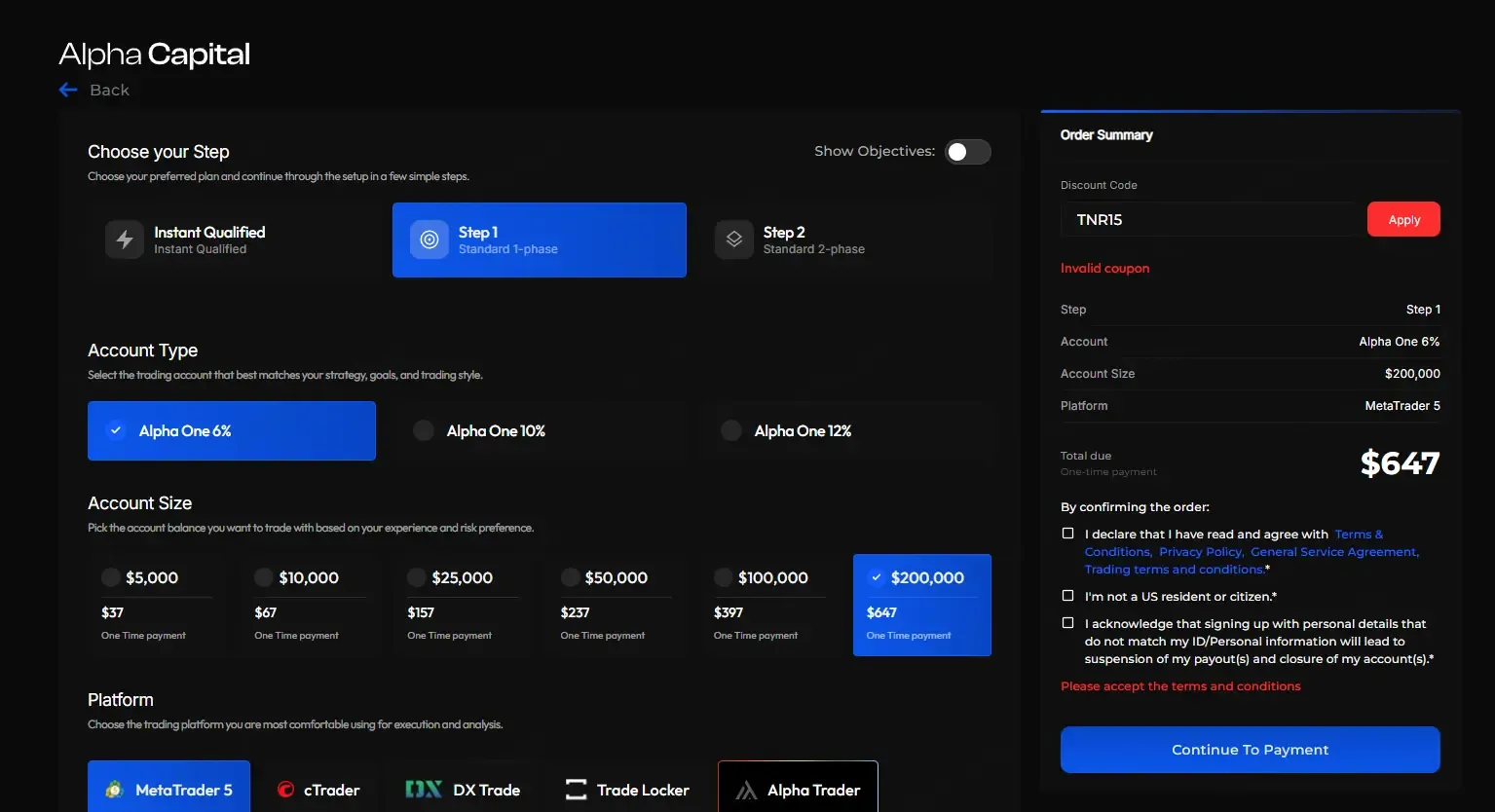The width and height of the screenshot is (1495, 812).
Task: Click the Trade Locker logo icon
Action: (577, 790)
